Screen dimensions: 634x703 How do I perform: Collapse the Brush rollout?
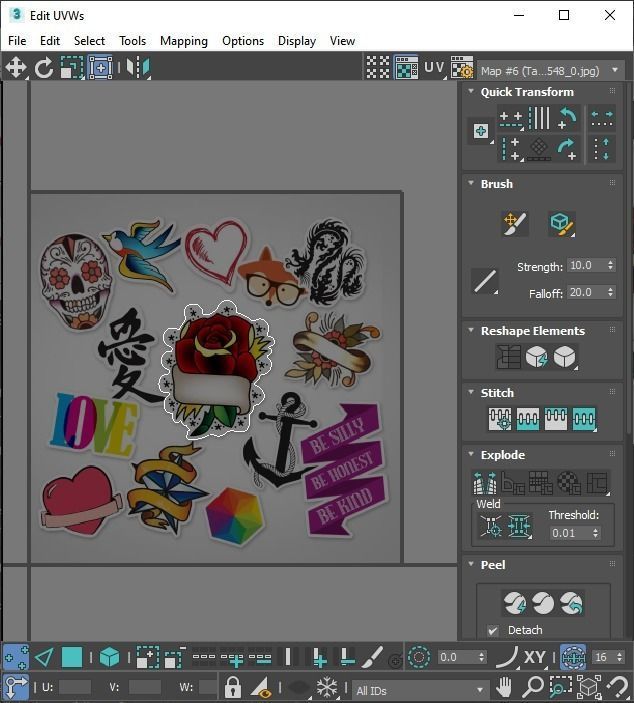coord(471,183)
